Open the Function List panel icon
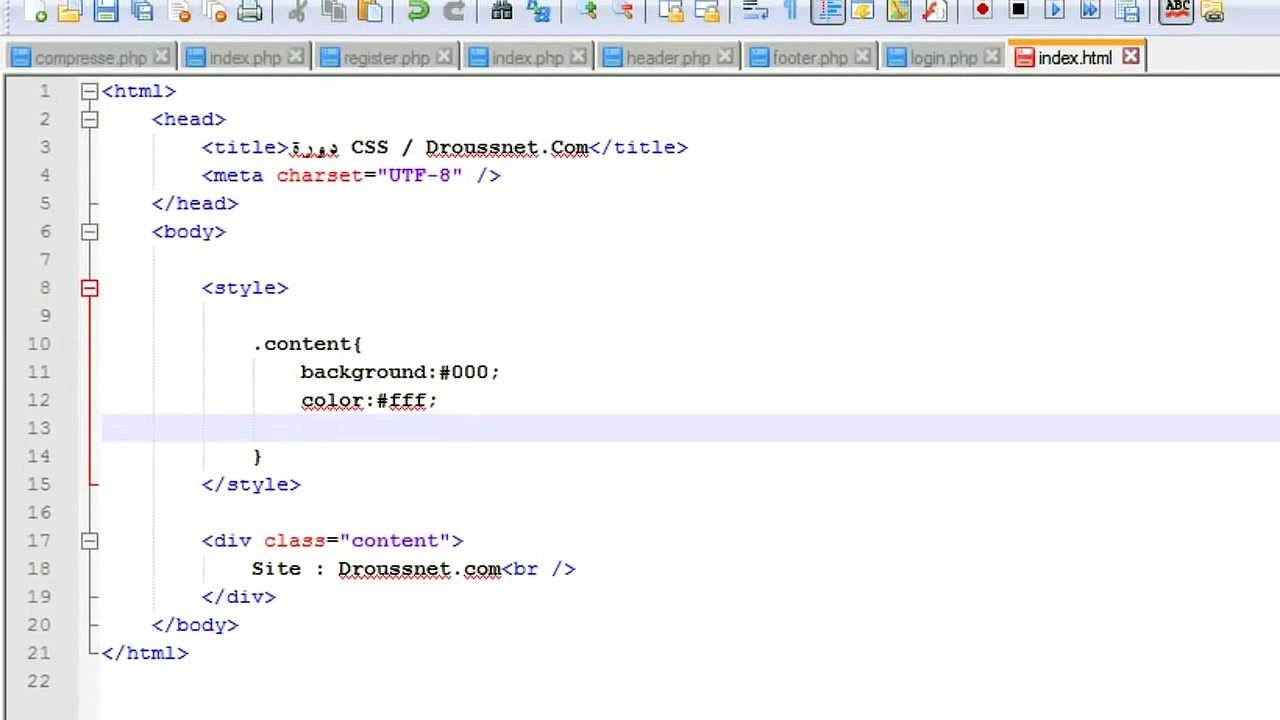 click(934, 11)
